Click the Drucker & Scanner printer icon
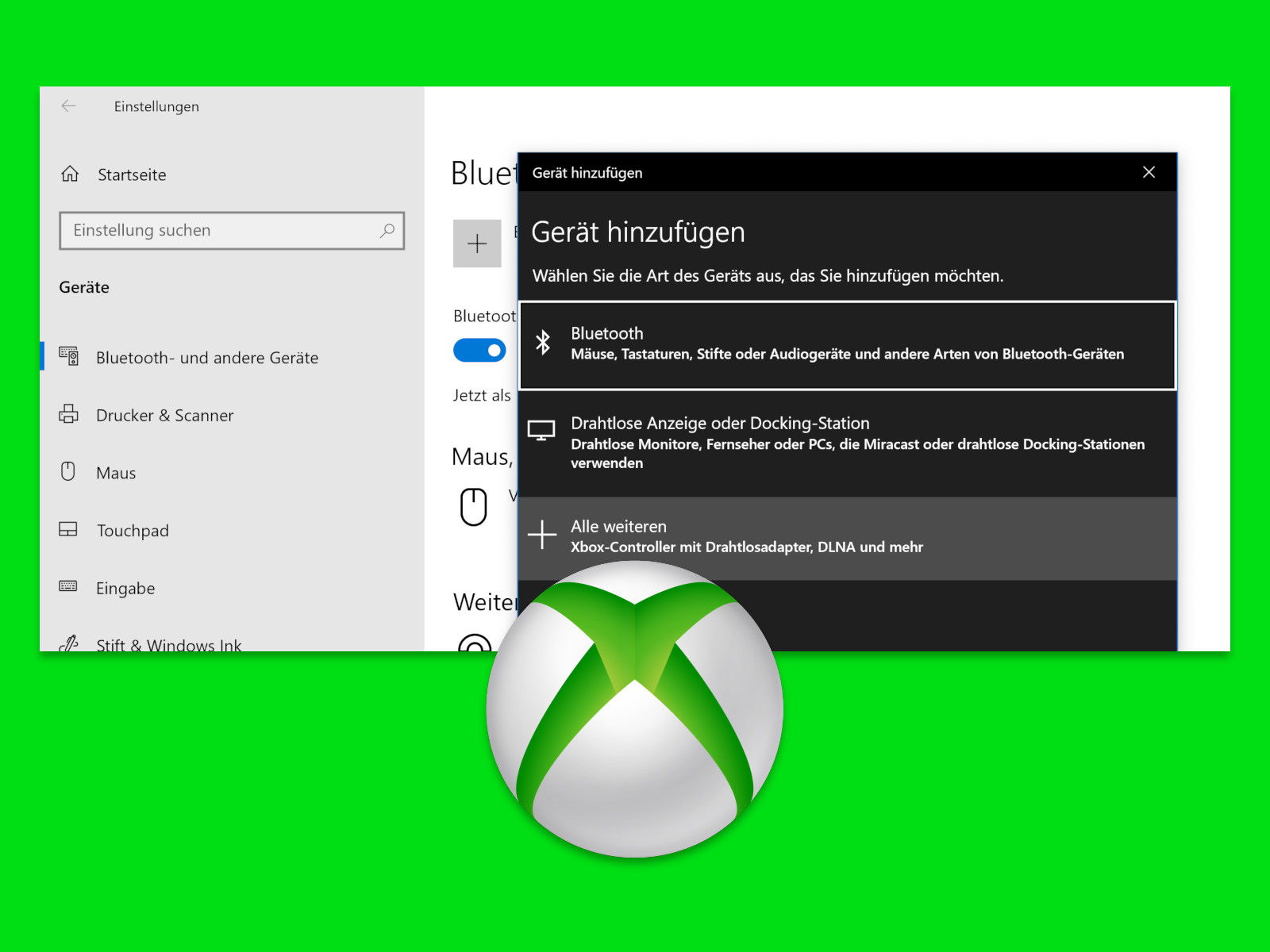The image size is (1270, 952). tap(69, 414)
